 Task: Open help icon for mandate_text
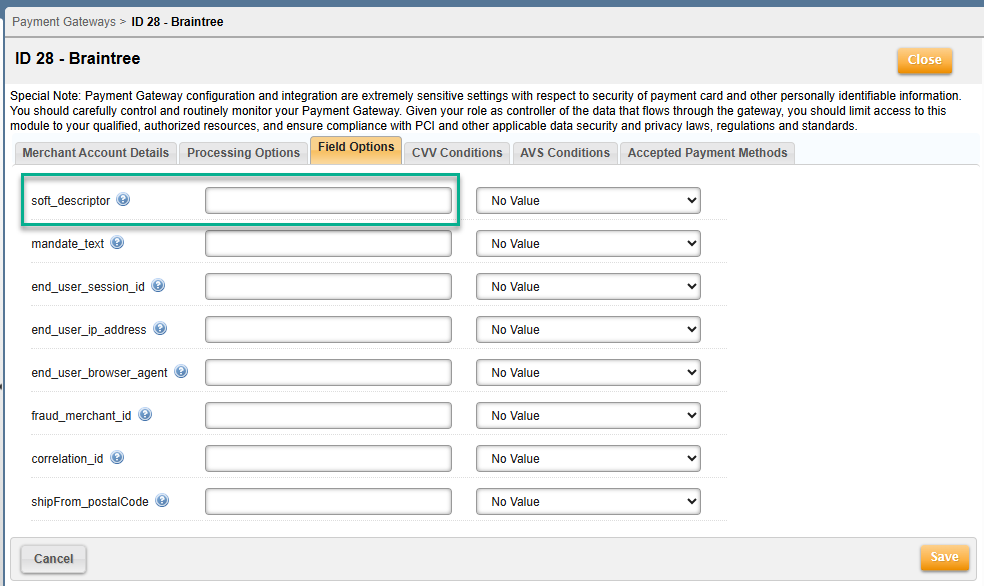pyautogui.click(x=117, y=243)
